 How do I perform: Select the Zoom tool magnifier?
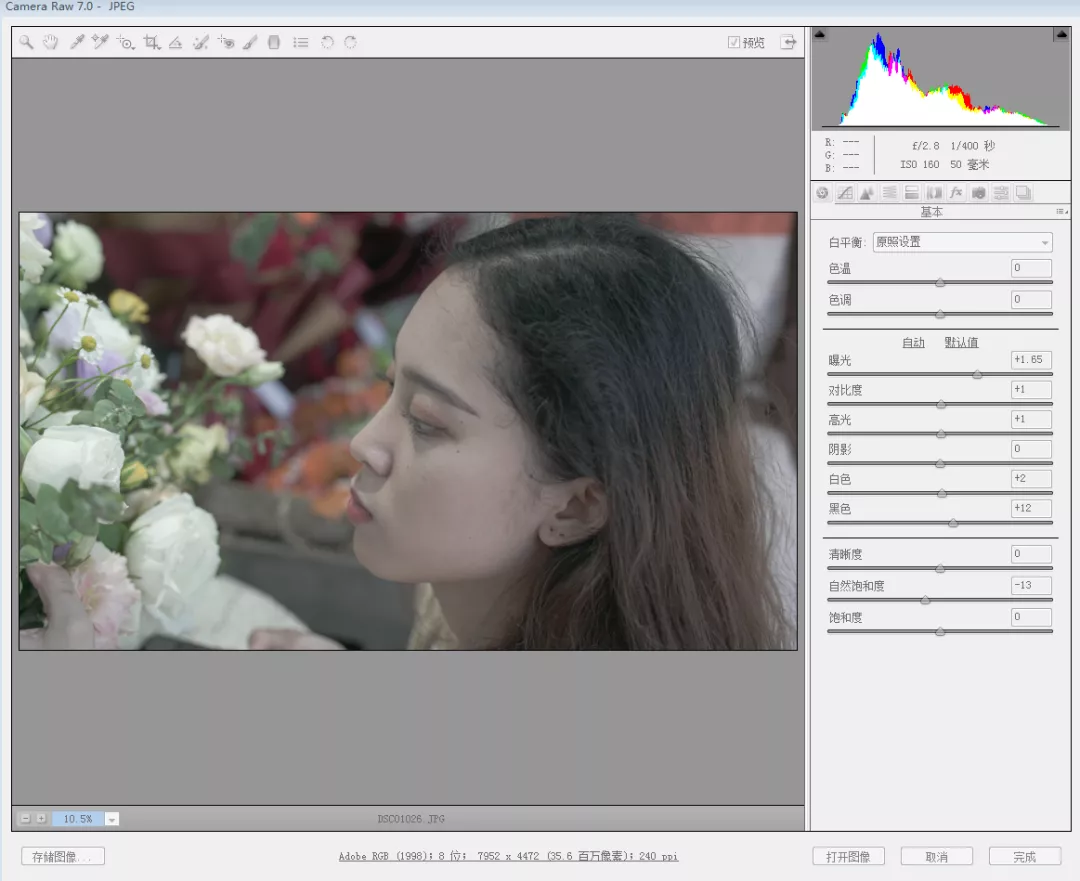26,42
